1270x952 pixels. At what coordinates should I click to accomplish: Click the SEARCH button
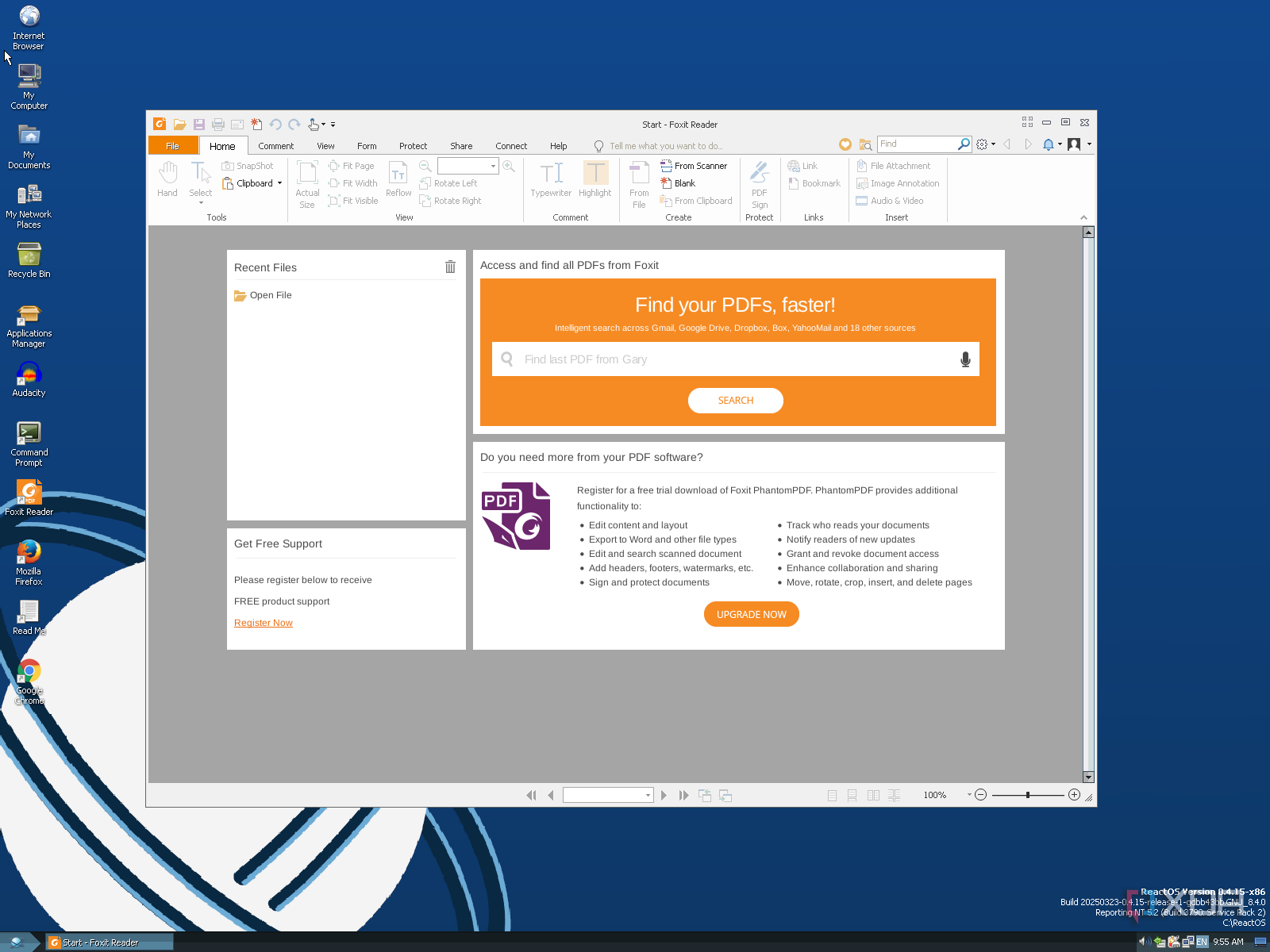click(x=736, y=401)
